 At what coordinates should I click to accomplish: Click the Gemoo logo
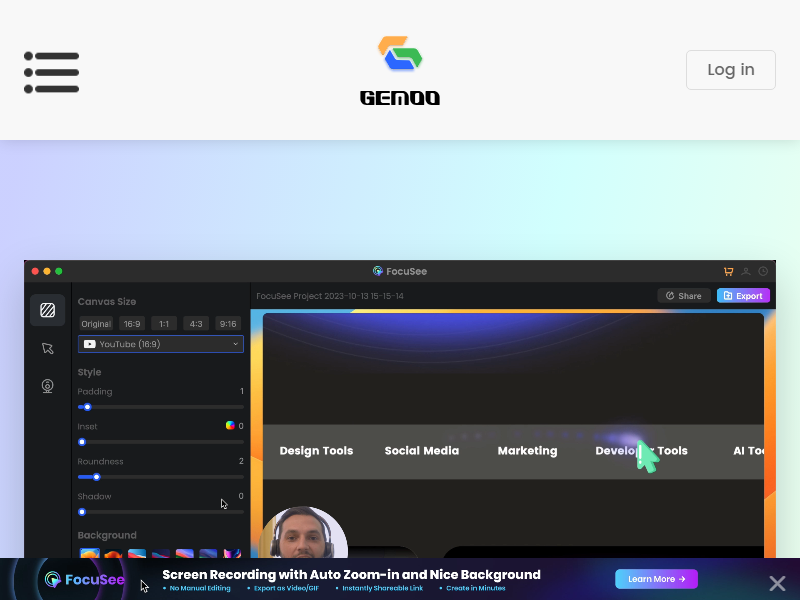pos(400,70)
